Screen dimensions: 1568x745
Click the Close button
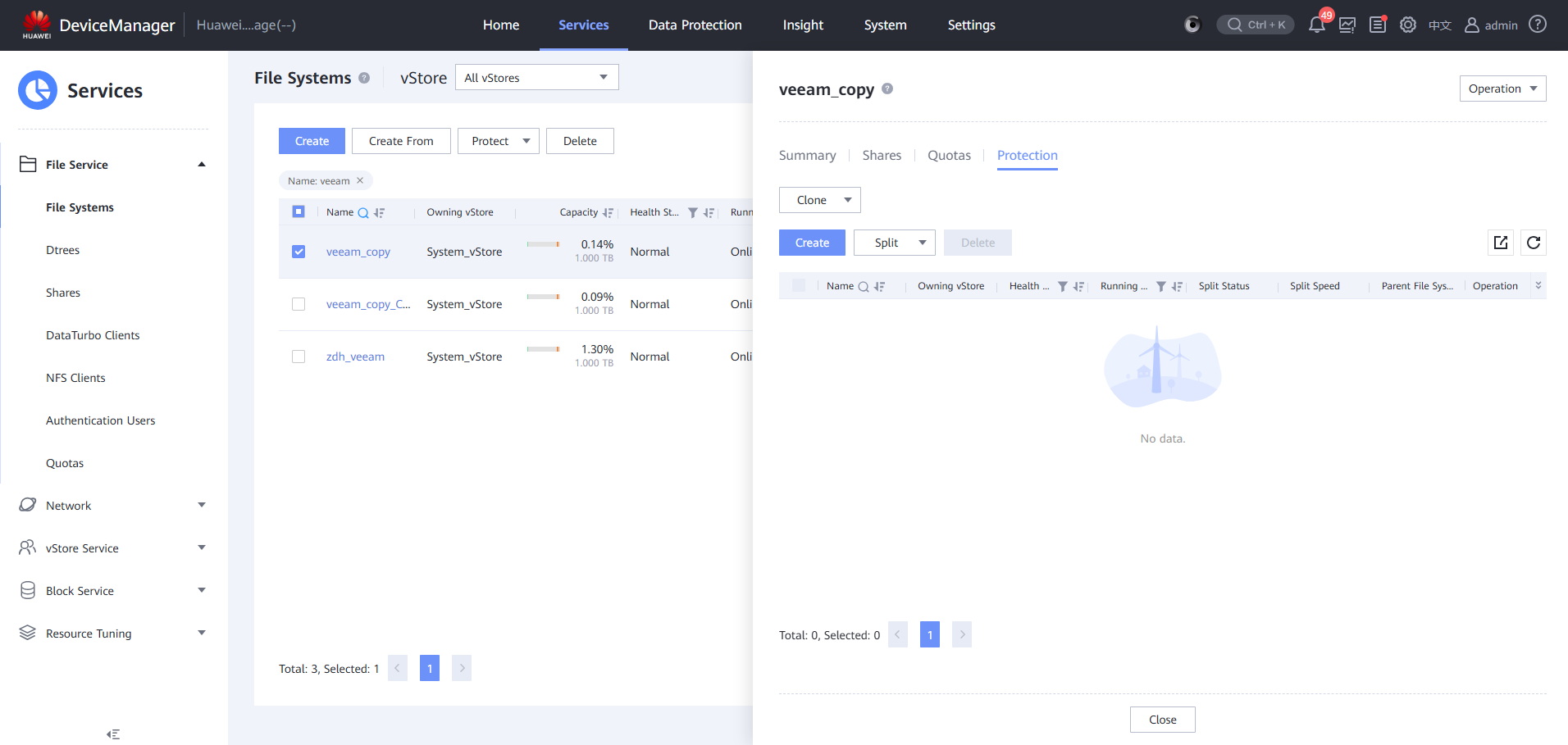1162,720
